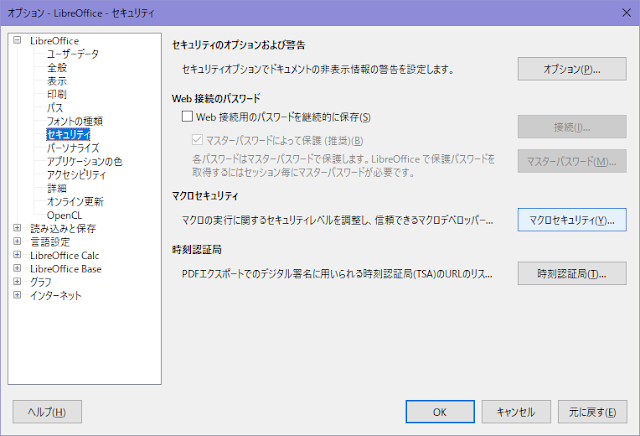Select セキュリティ in the tree

68,134
